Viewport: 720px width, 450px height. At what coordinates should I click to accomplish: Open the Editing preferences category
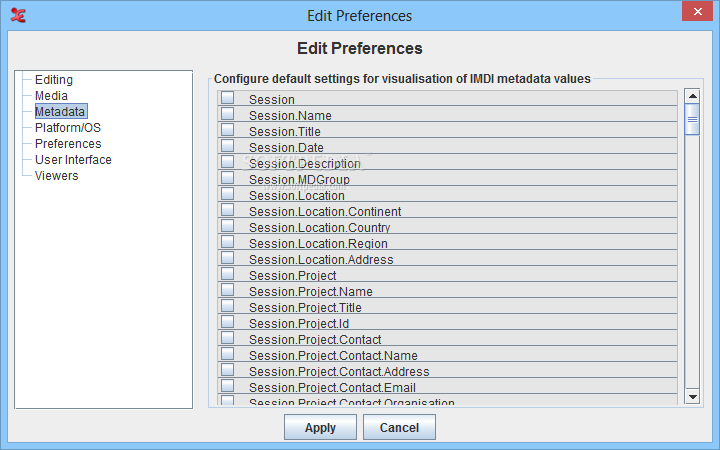(x=54, y=79)
